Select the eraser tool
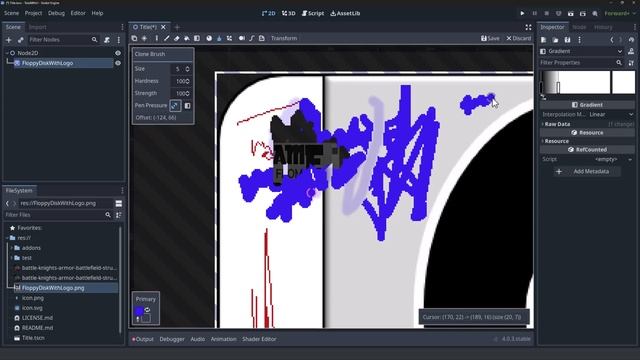Image resolution: width=640 pixels, height=360 pixels. coord(177,38)
